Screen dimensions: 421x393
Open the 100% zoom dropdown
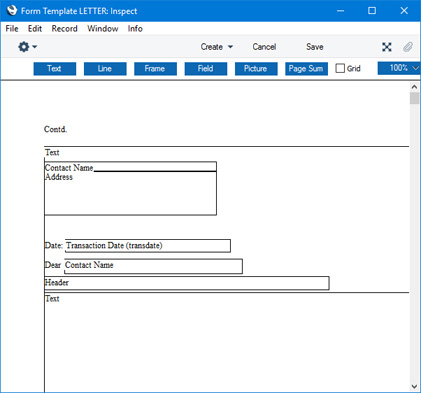[398, 68]
